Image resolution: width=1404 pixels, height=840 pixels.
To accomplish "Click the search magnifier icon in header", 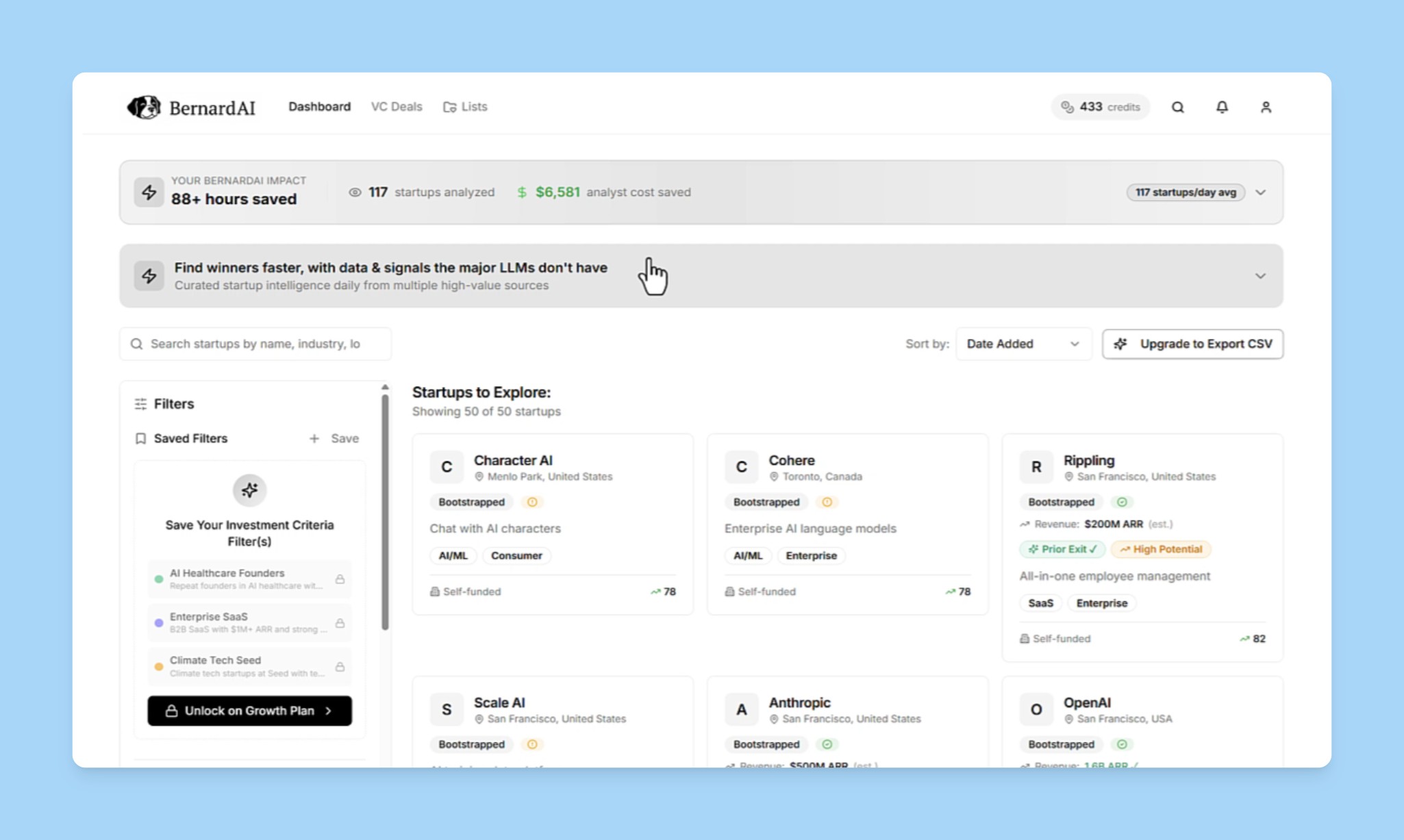I will point(1177,107).
